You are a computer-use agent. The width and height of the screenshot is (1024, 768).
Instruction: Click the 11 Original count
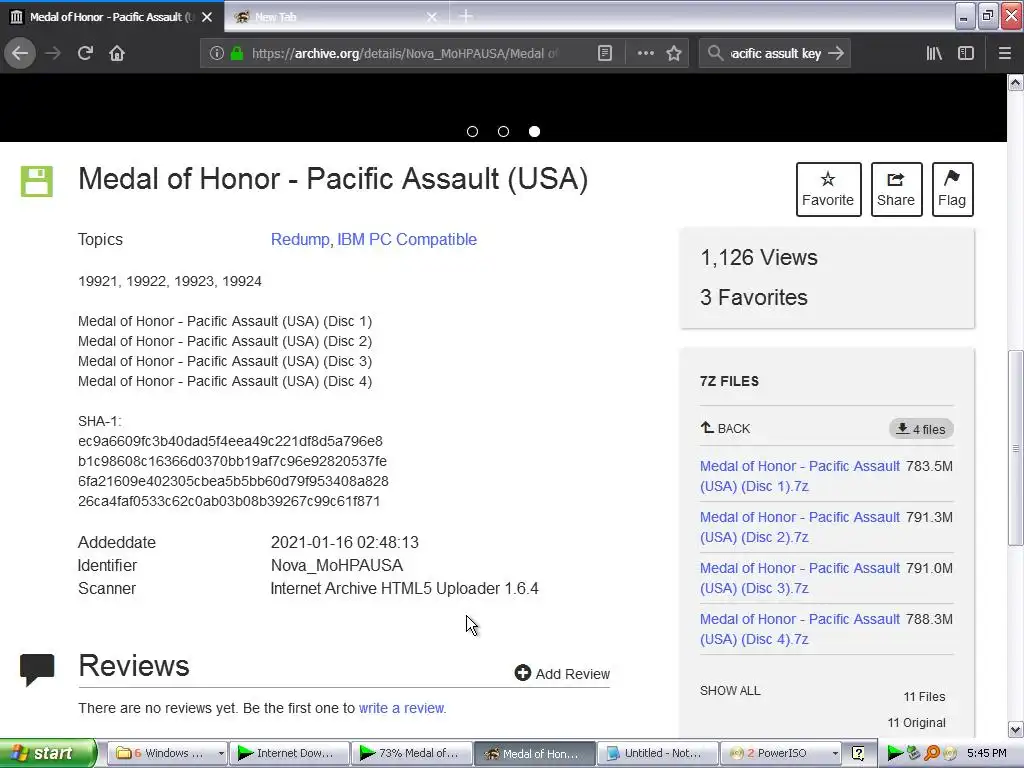click(916, 722)
